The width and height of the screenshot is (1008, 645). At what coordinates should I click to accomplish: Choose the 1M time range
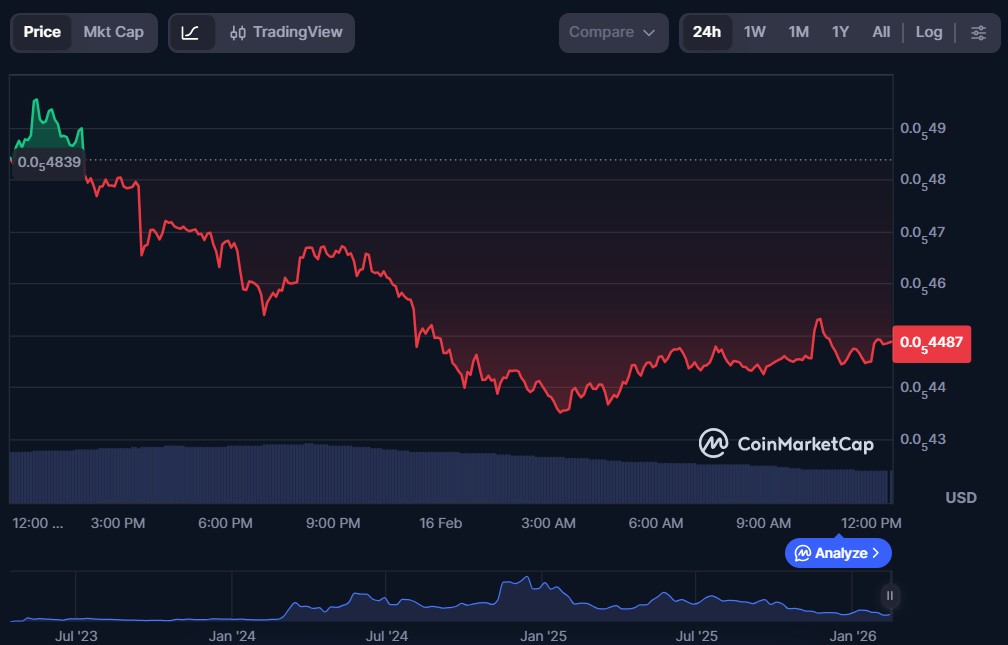(x=798, y=32)
